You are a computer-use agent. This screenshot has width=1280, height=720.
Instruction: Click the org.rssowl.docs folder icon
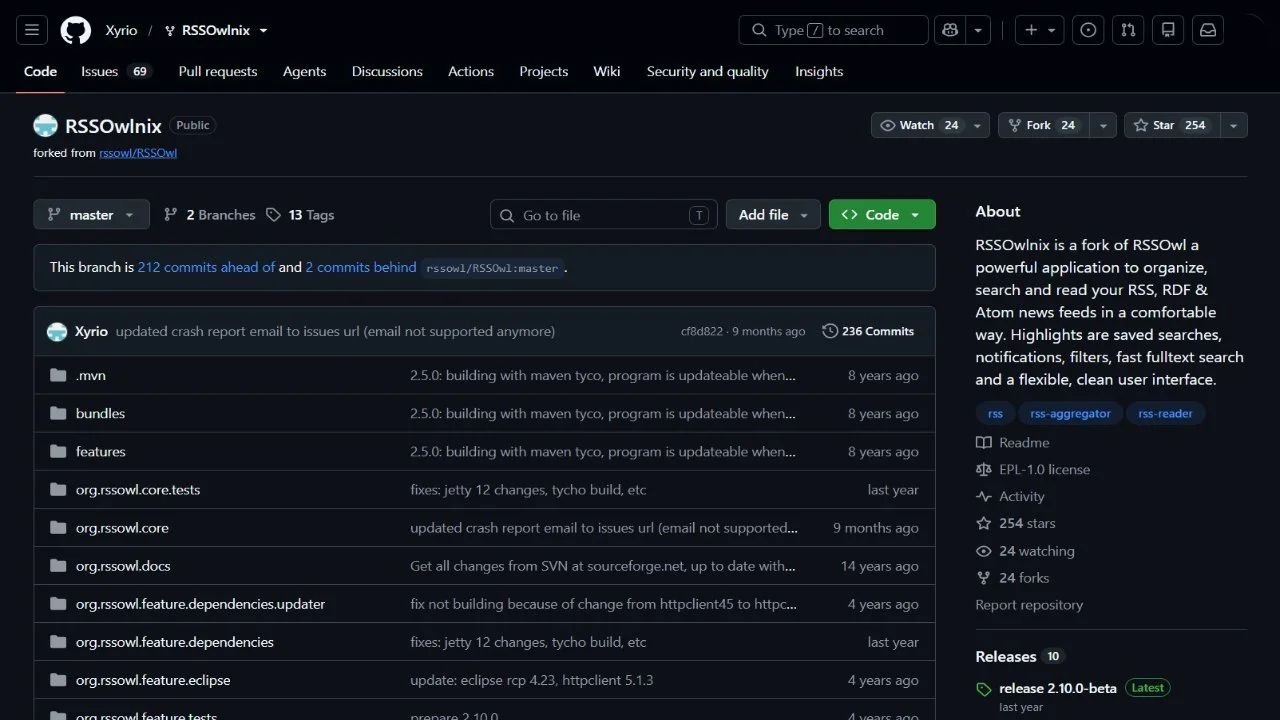click(x=58, y=566)
